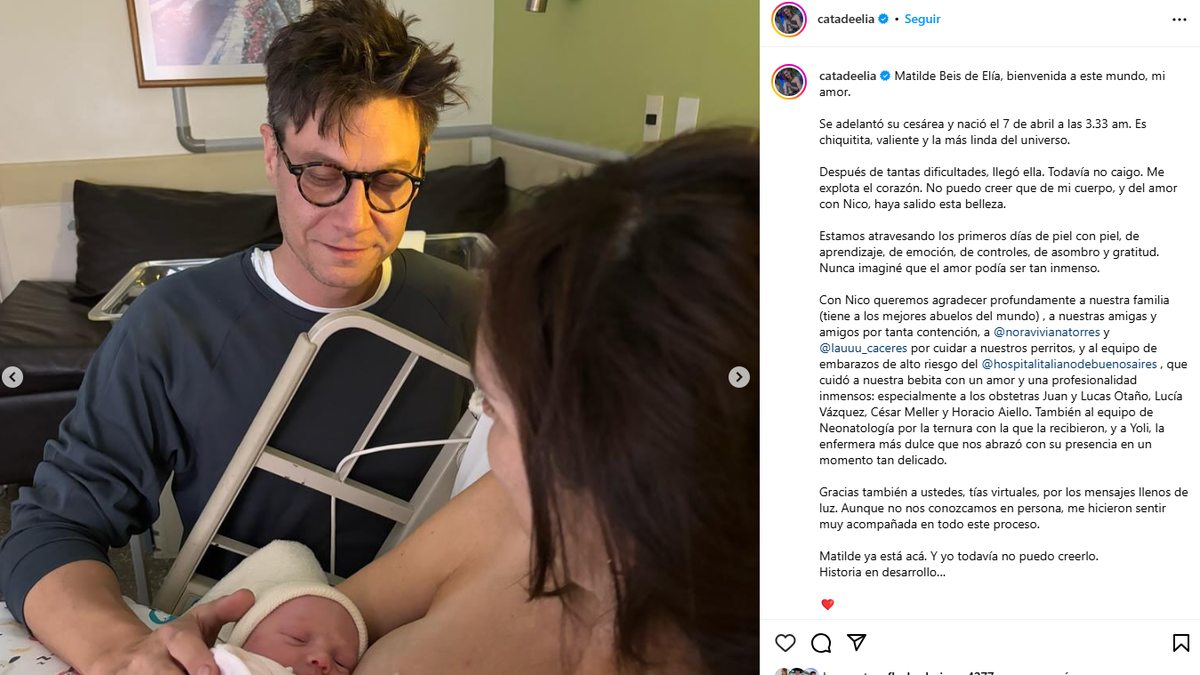Click the verified badge beside catadeelia in the header

point(883,19)
